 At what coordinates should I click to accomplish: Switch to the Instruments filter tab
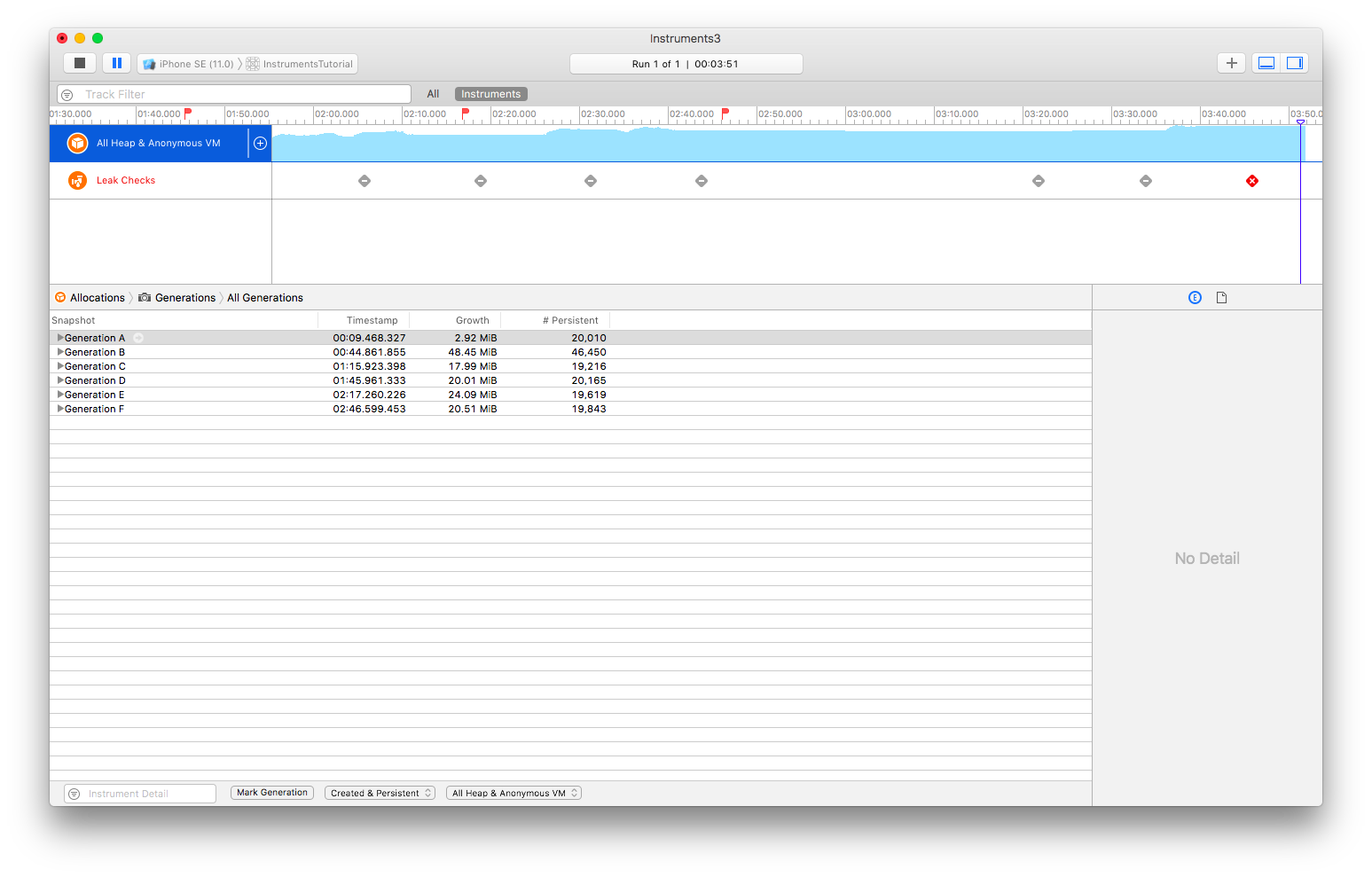pos(490,94)
